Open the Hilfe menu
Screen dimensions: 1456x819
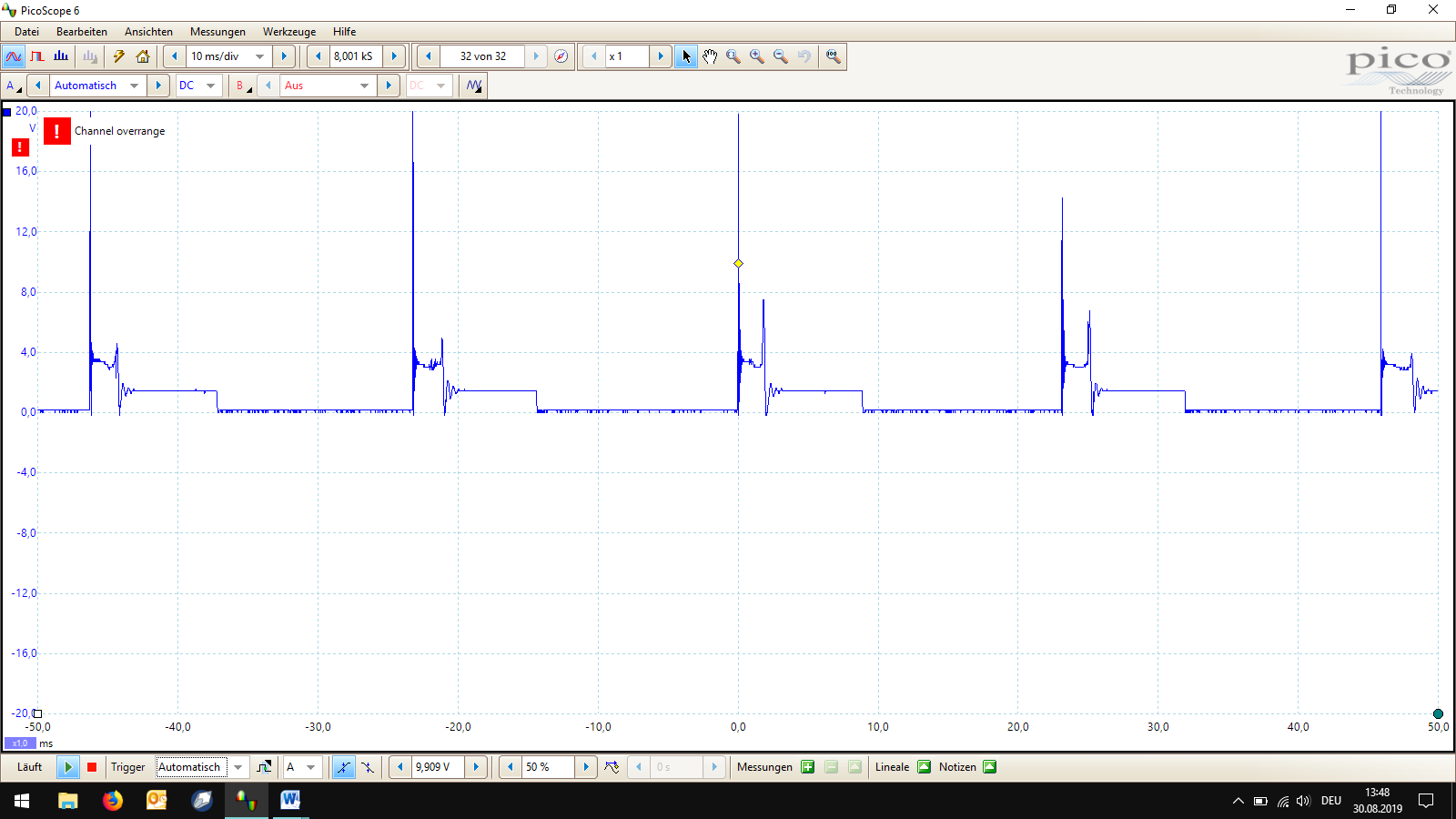344,32
